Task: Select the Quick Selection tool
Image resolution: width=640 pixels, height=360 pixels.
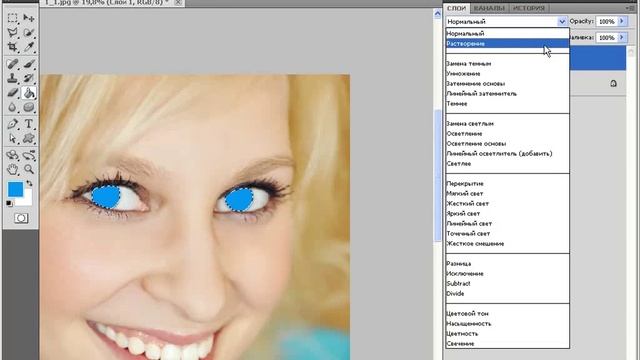Action: (x=29, y=32)
